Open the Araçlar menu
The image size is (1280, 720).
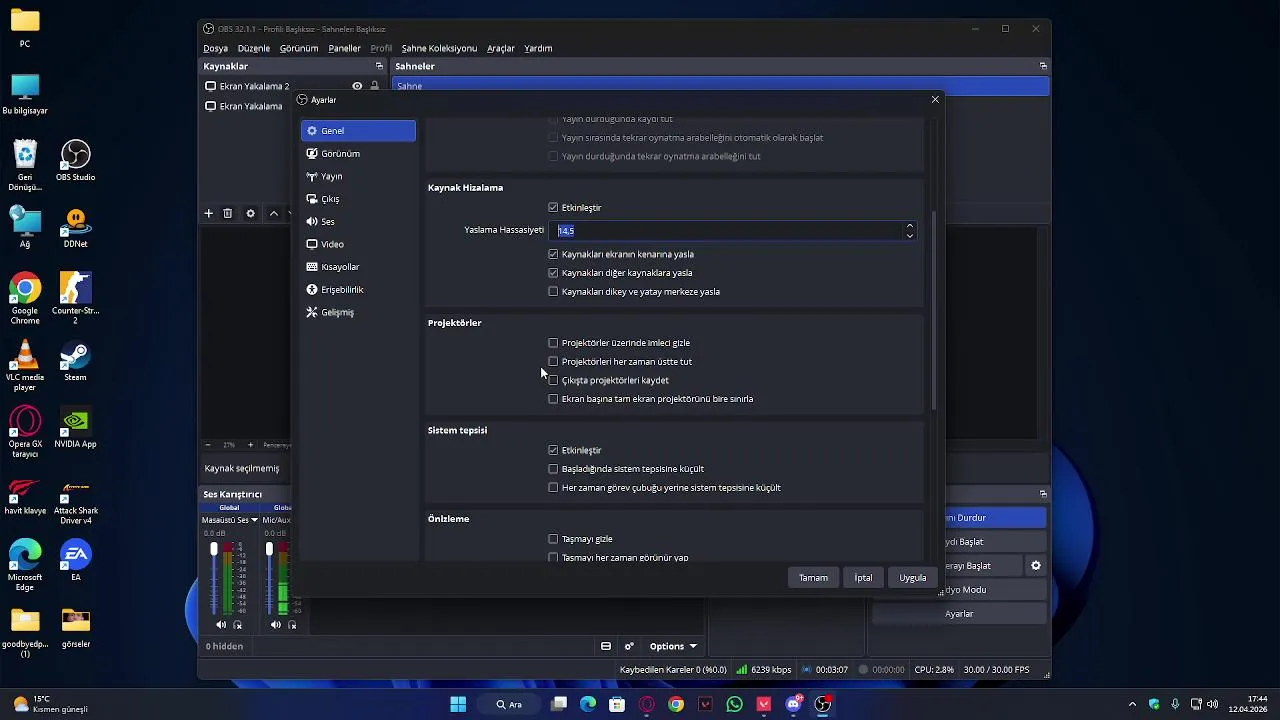point(501,48)
